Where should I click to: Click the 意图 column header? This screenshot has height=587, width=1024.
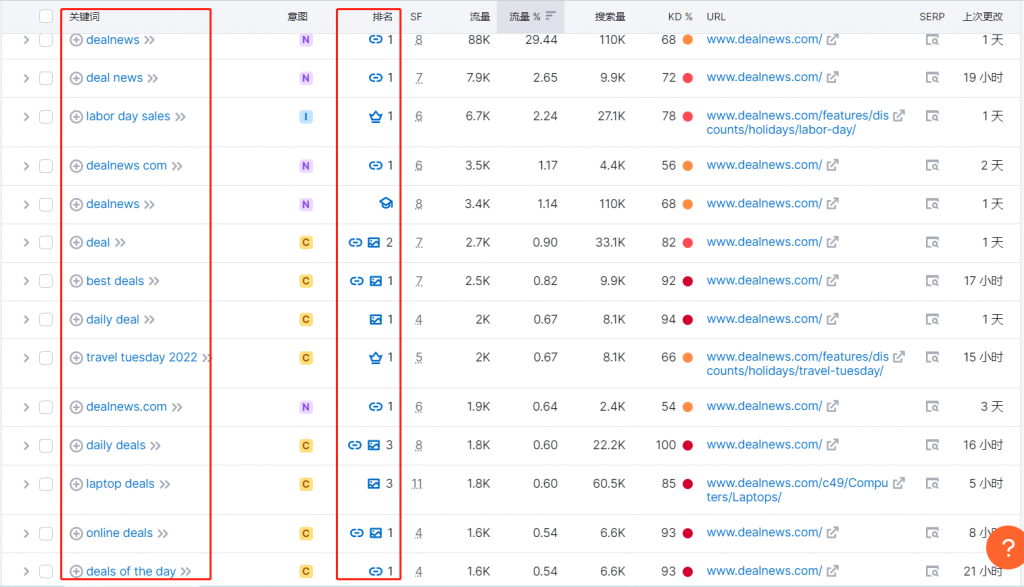click(297, 16)
